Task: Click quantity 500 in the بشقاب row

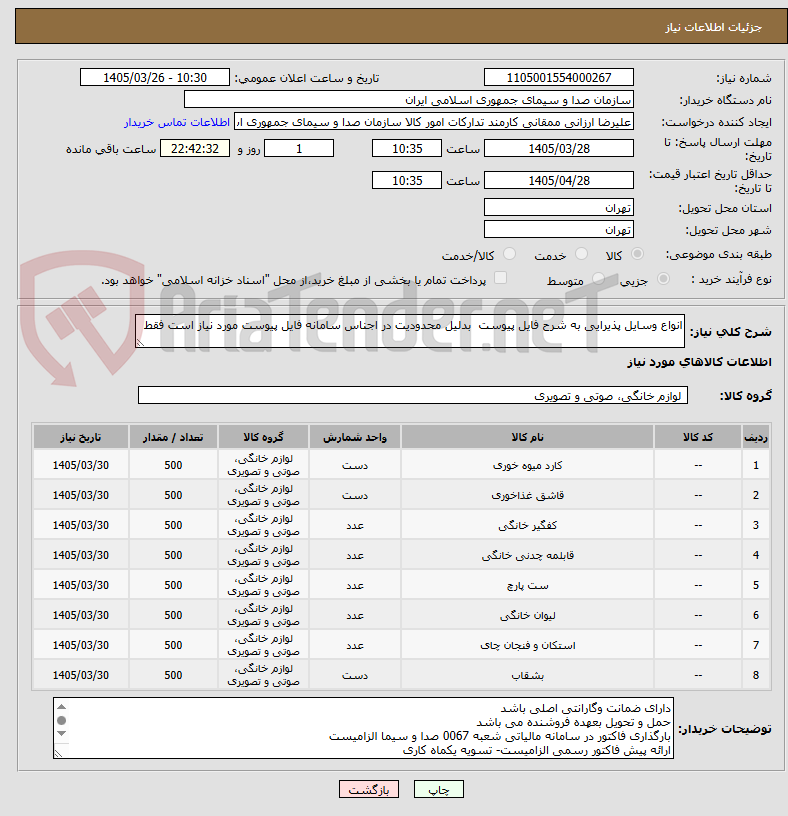Action: coord(173,675)
